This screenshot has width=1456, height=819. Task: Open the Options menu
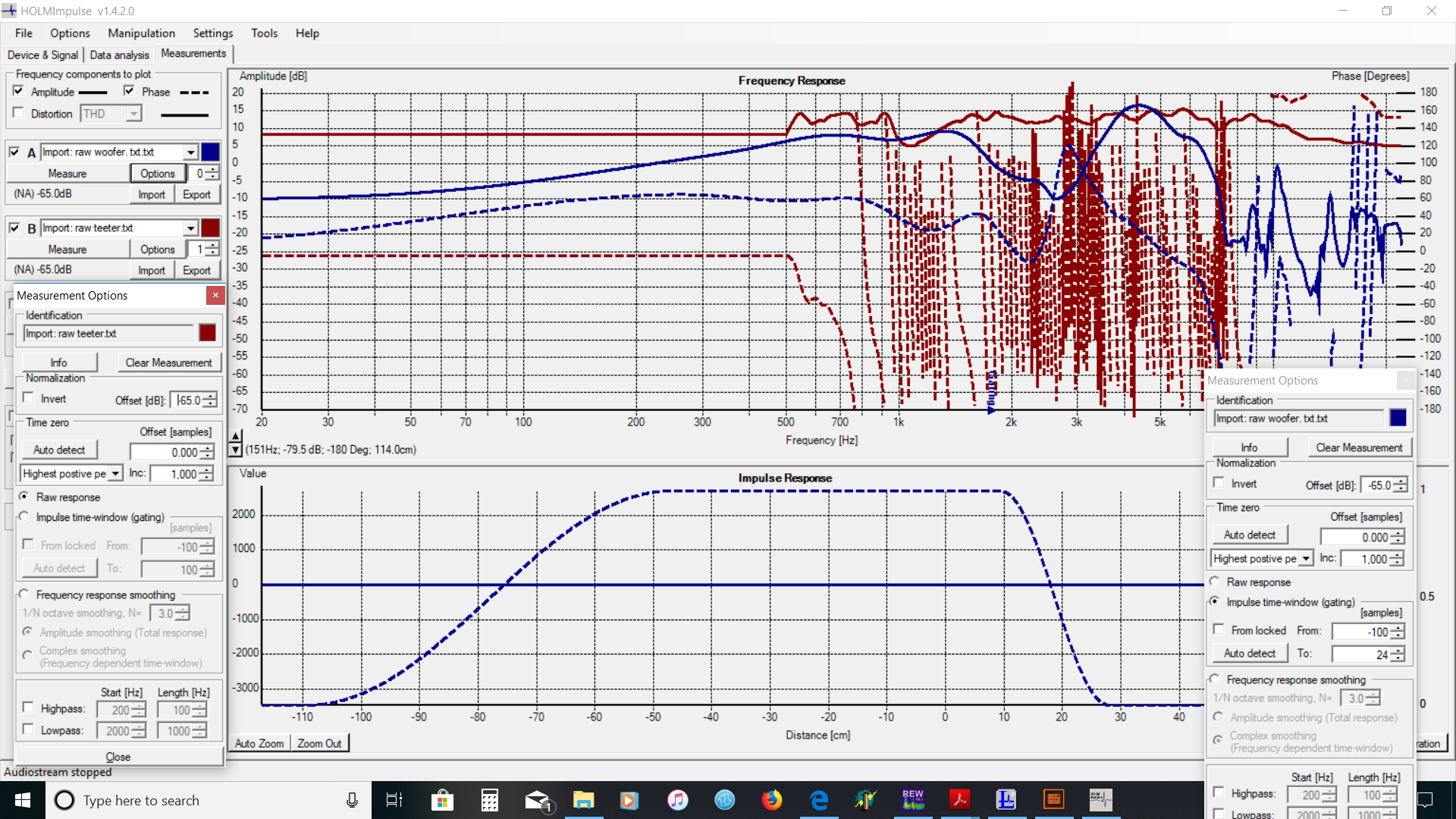coord(70,33)
